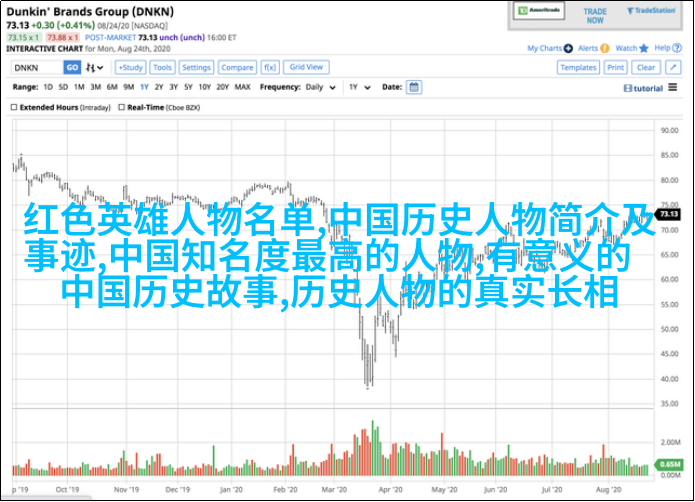The image size is (695, 502).
Task: Add a study with +Study button
Action: coord(131,68)
